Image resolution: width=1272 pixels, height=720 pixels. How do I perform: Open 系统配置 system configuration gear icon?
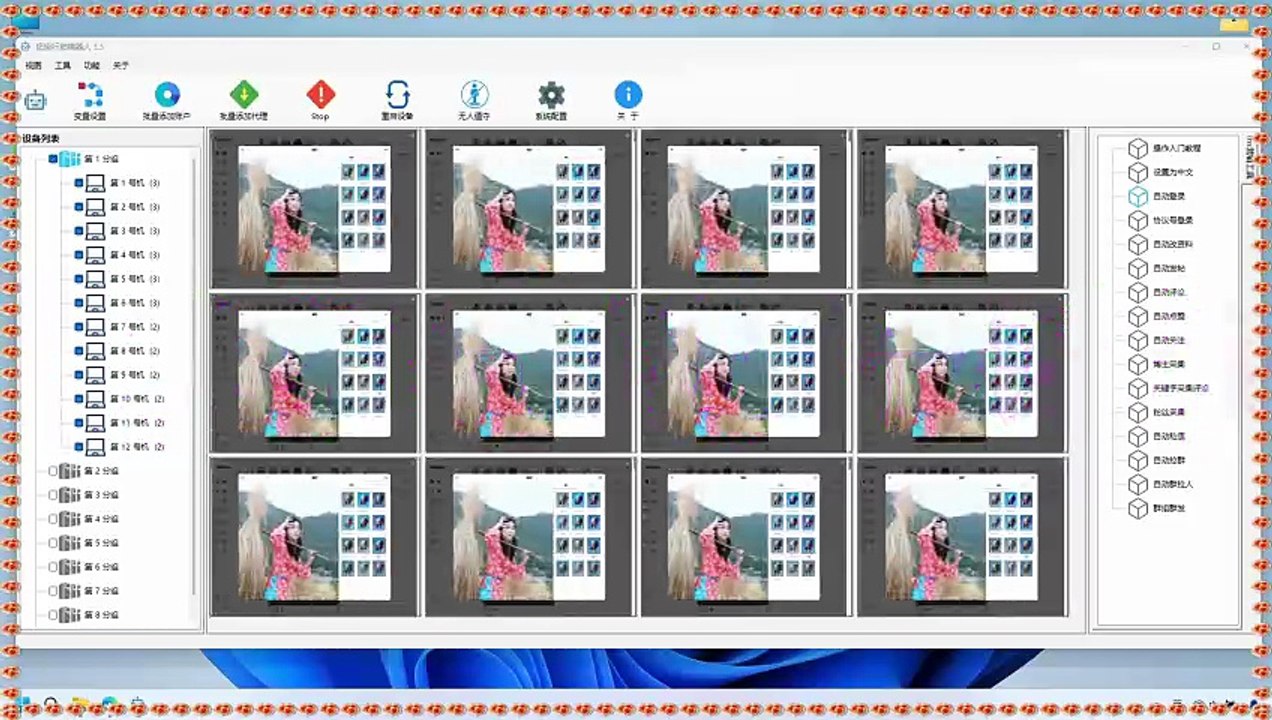(551, 95)
